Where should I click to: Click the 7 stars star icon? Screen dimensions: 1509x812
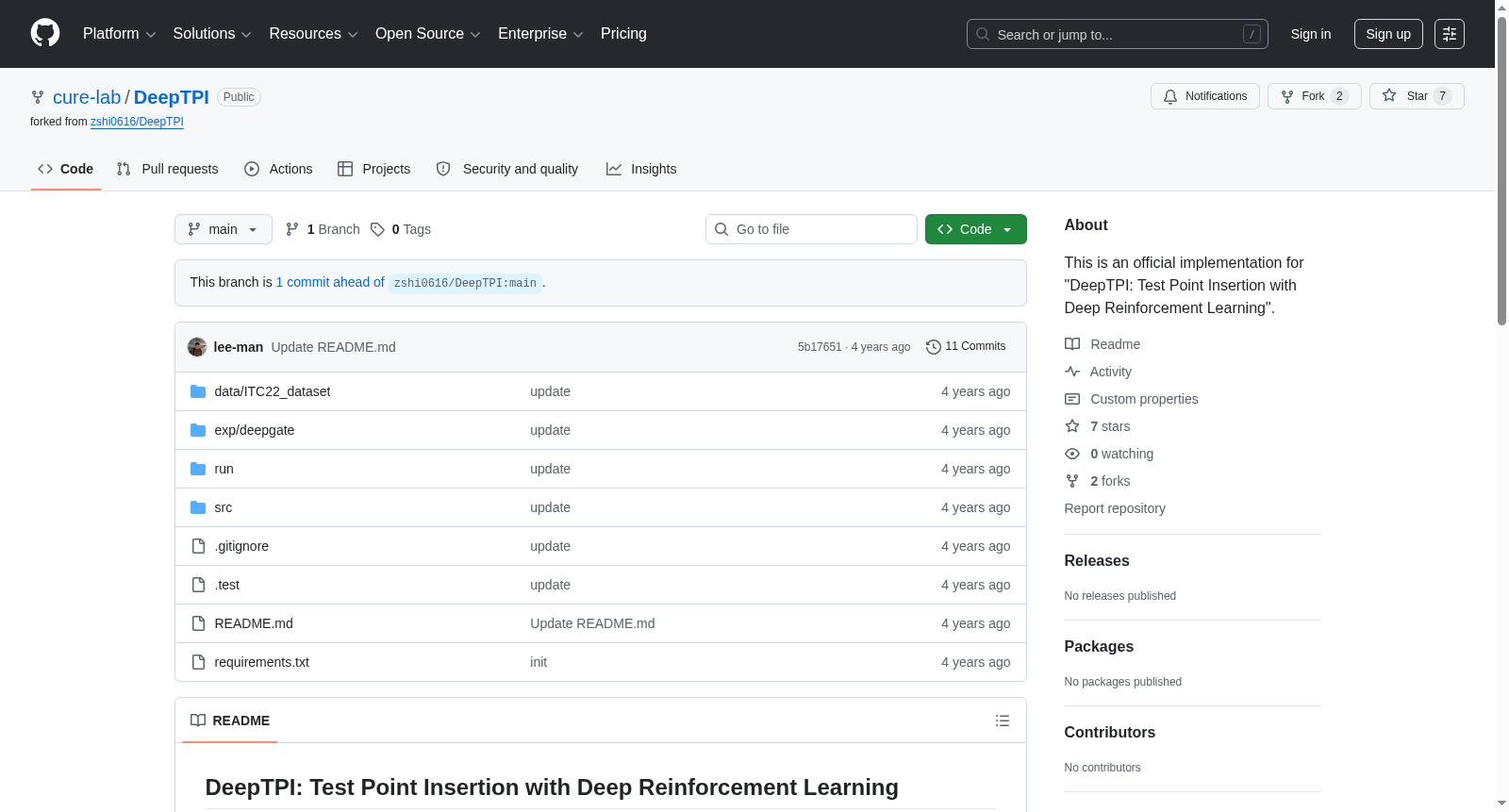1072,426
